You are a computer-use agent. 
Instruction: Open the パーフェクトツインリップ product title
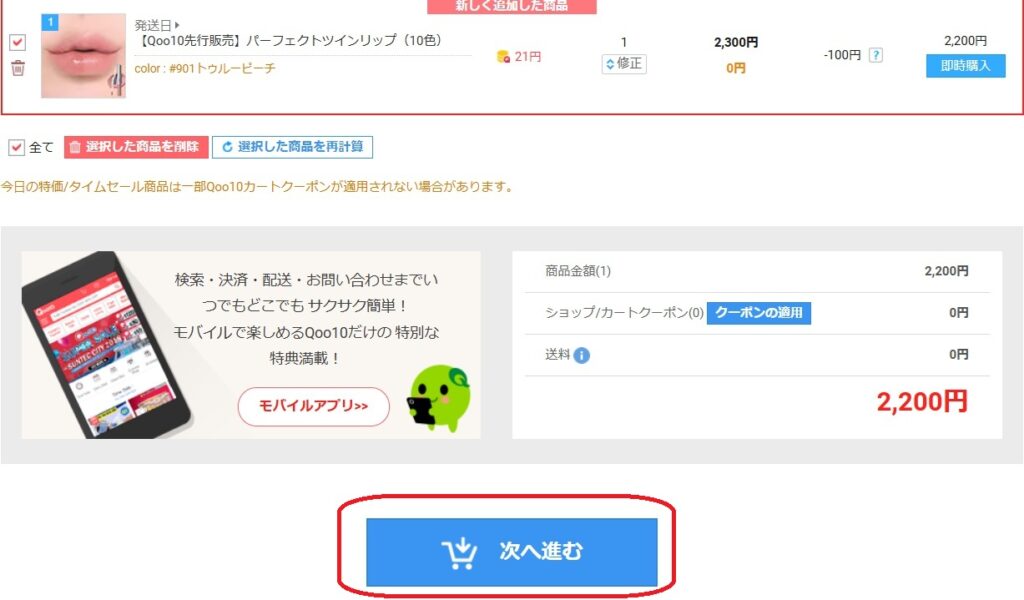point(291,40)
